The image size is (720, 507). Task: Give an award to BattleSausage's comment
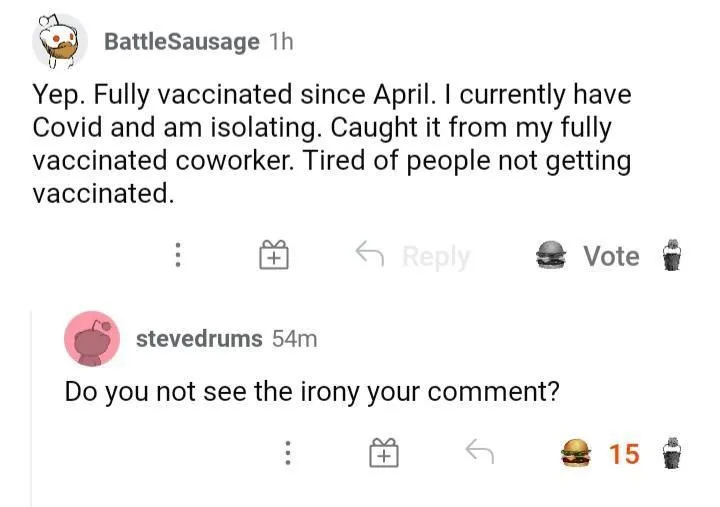[x=273, y=256]
